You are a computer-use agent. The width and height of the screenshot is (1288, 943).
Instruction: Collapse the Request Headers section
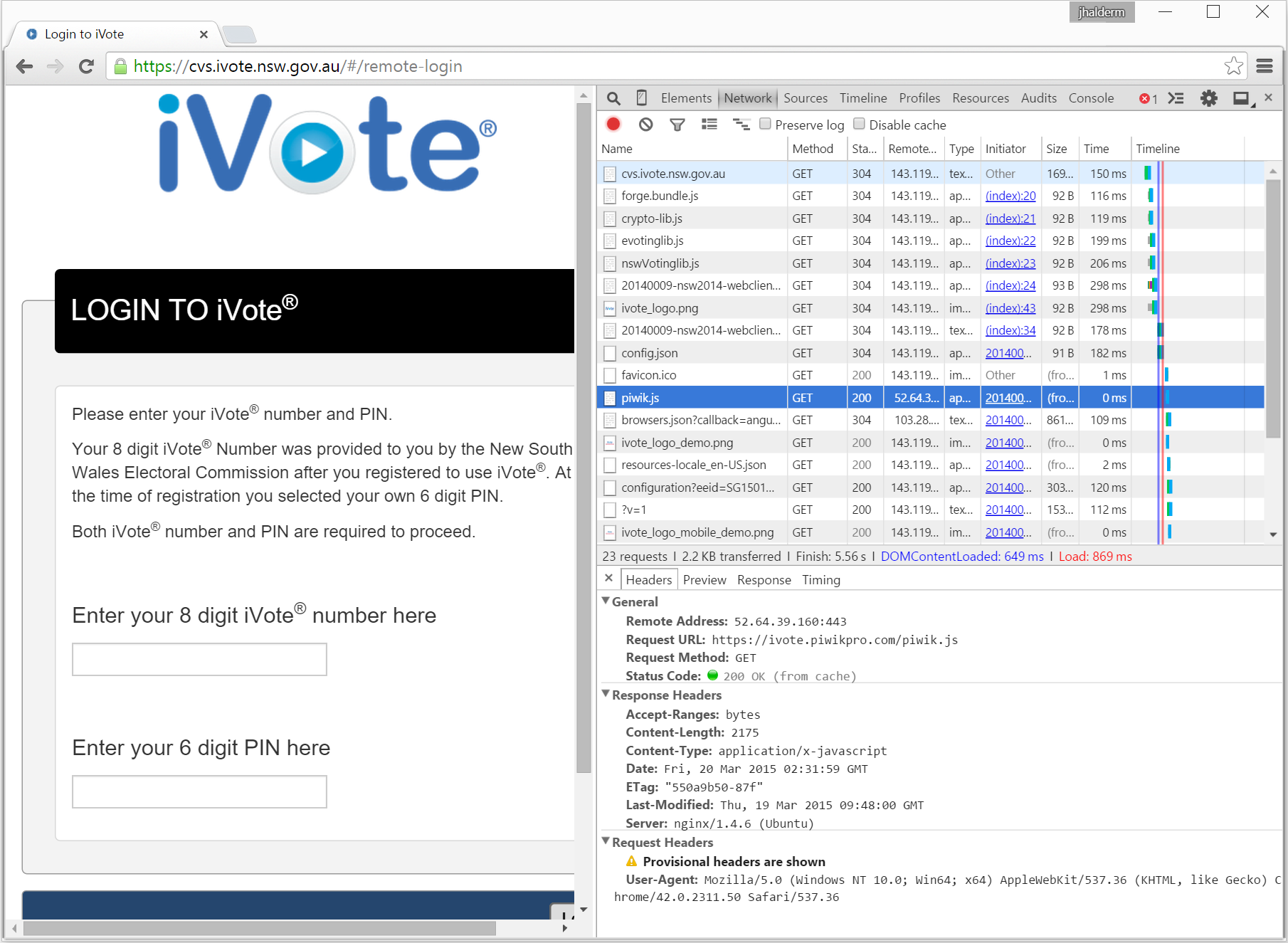tap(606, 841)
